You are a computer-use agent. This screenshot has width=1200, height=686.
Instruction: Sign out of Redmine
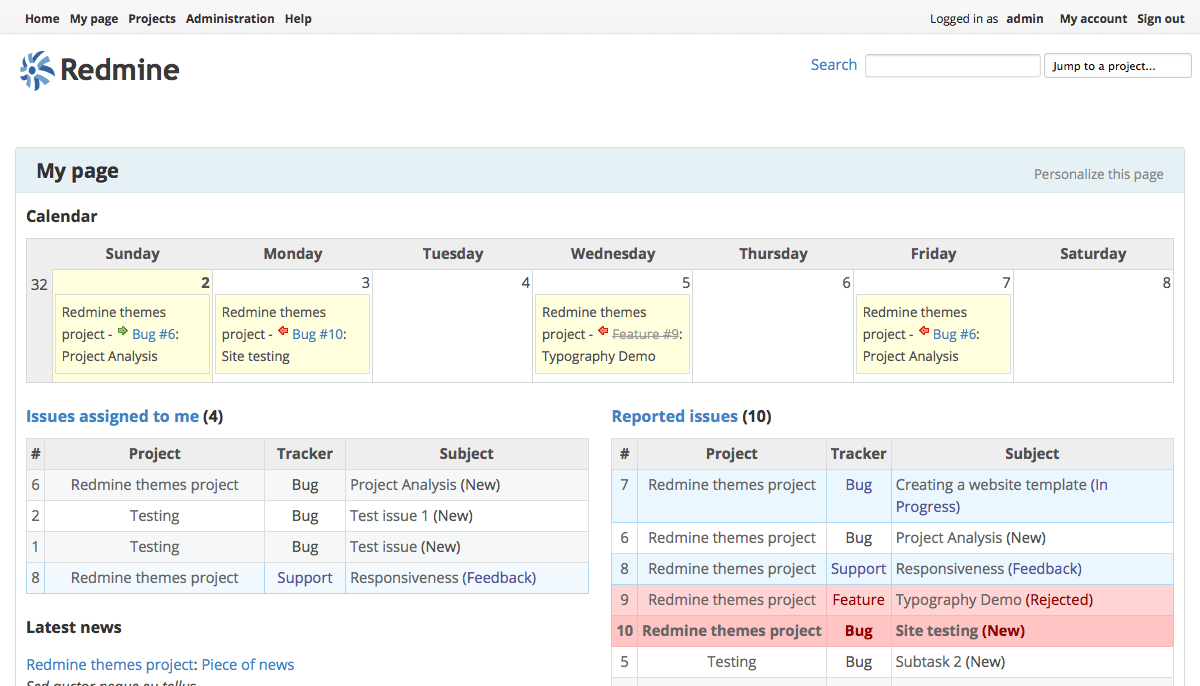tap(1161, 18)
